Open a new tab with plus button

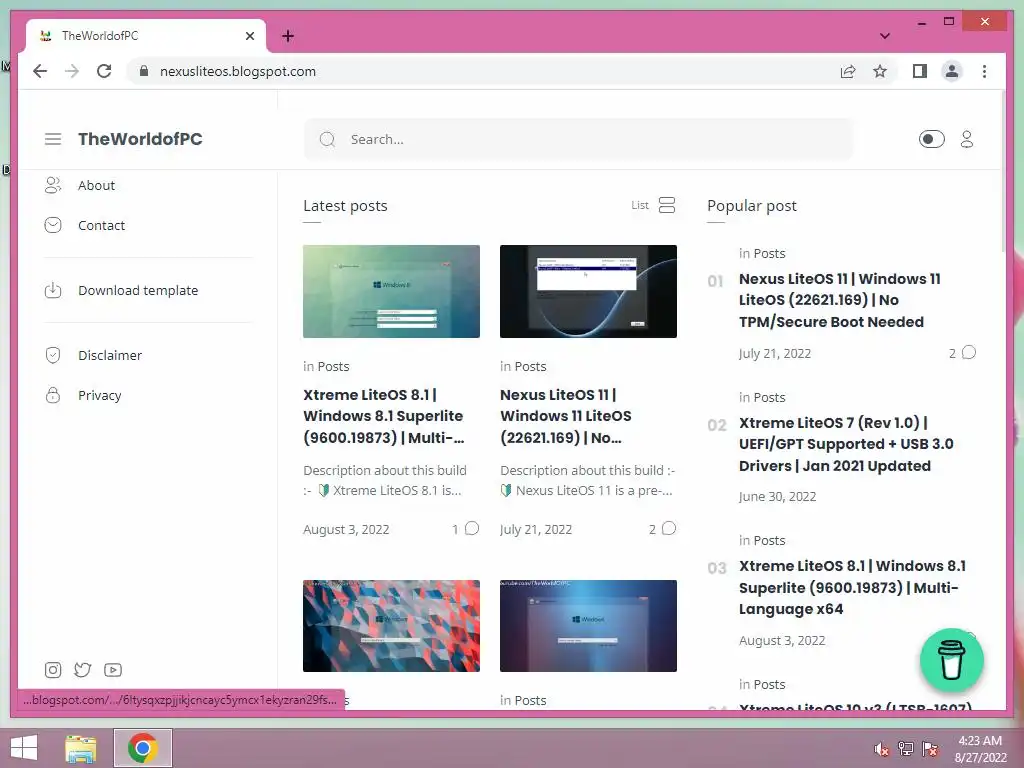tap(288, 36)
